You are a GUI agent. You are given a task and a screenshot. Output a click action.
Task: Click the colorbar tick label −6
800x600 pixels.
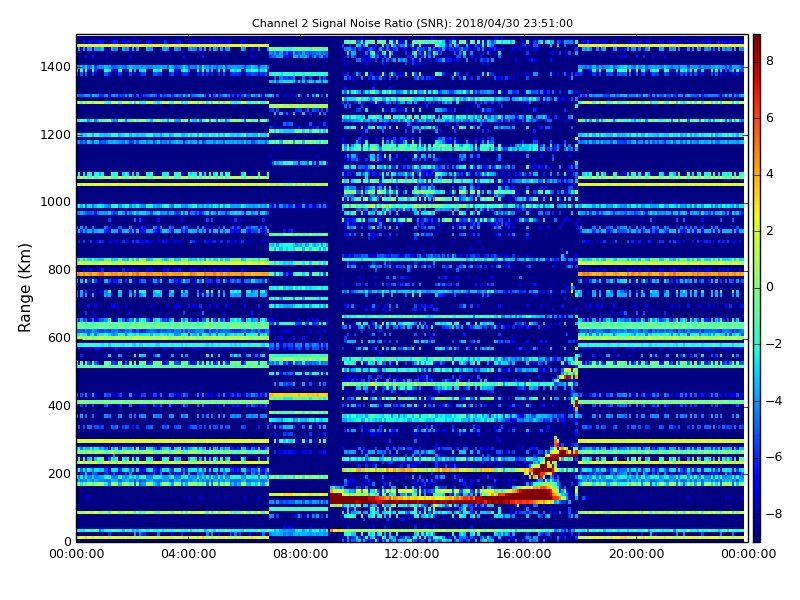tap(774, 457)
